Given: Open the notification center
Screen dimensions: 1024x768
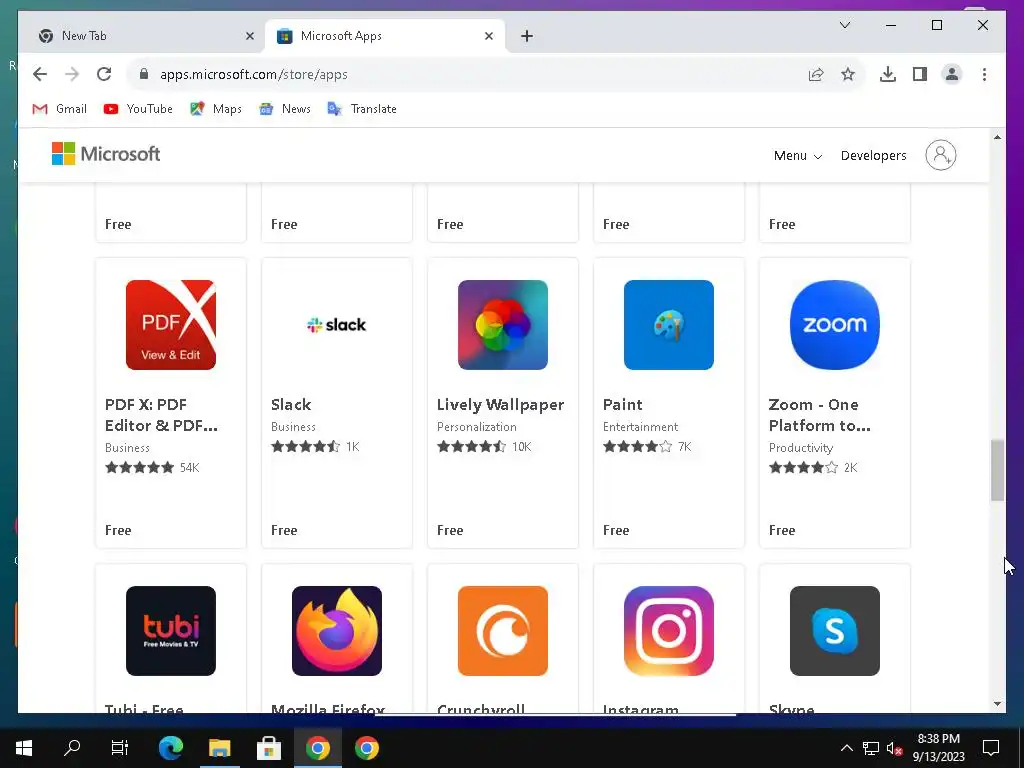Looking at the screenshot, I should click(991, 748).
